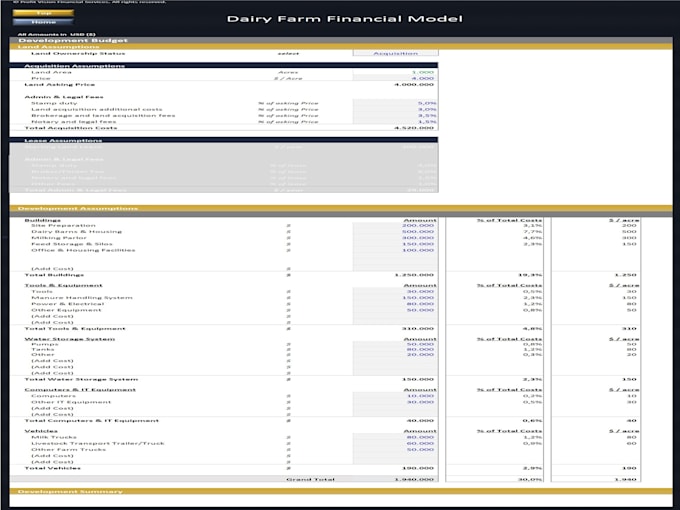Click the Acquisition Assumptions header bar

click(x=224, y=65)
